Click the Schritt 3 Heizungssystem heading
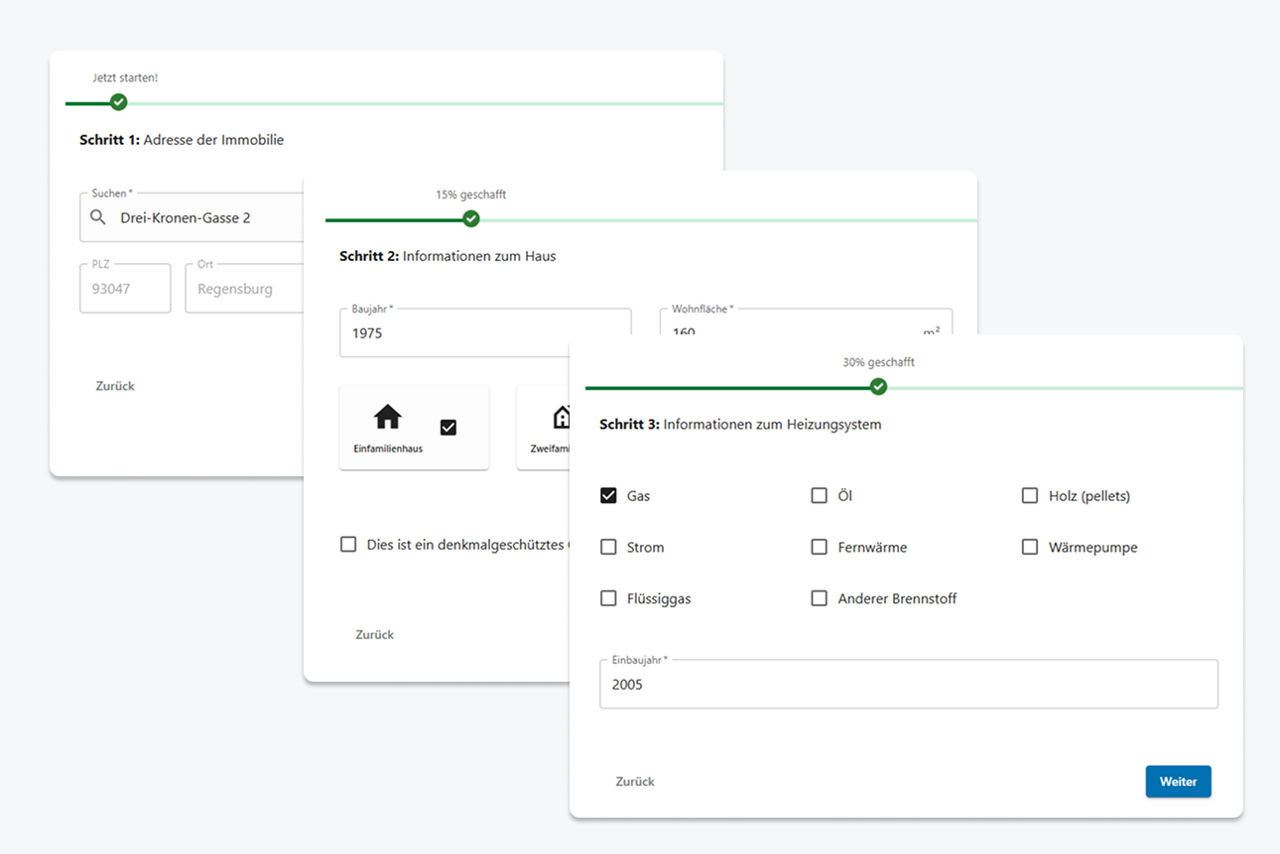This screenshot has width=1280, height=854. point(740,424)
